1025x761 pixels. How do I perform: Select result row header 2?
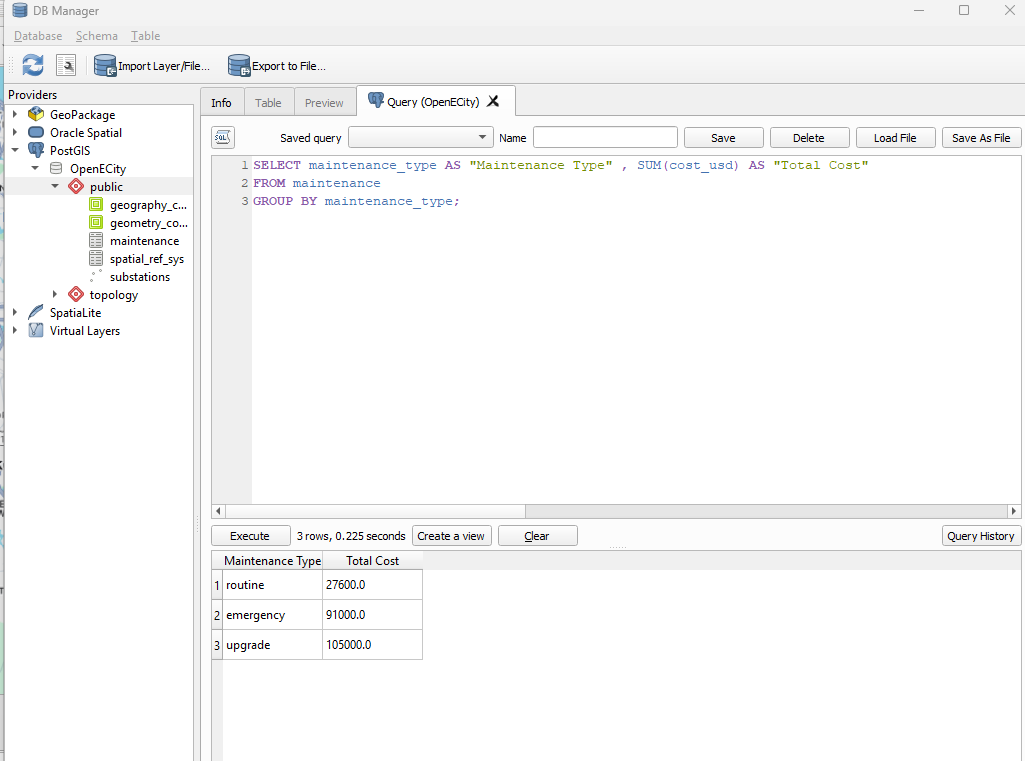click(x=217, y=615)
